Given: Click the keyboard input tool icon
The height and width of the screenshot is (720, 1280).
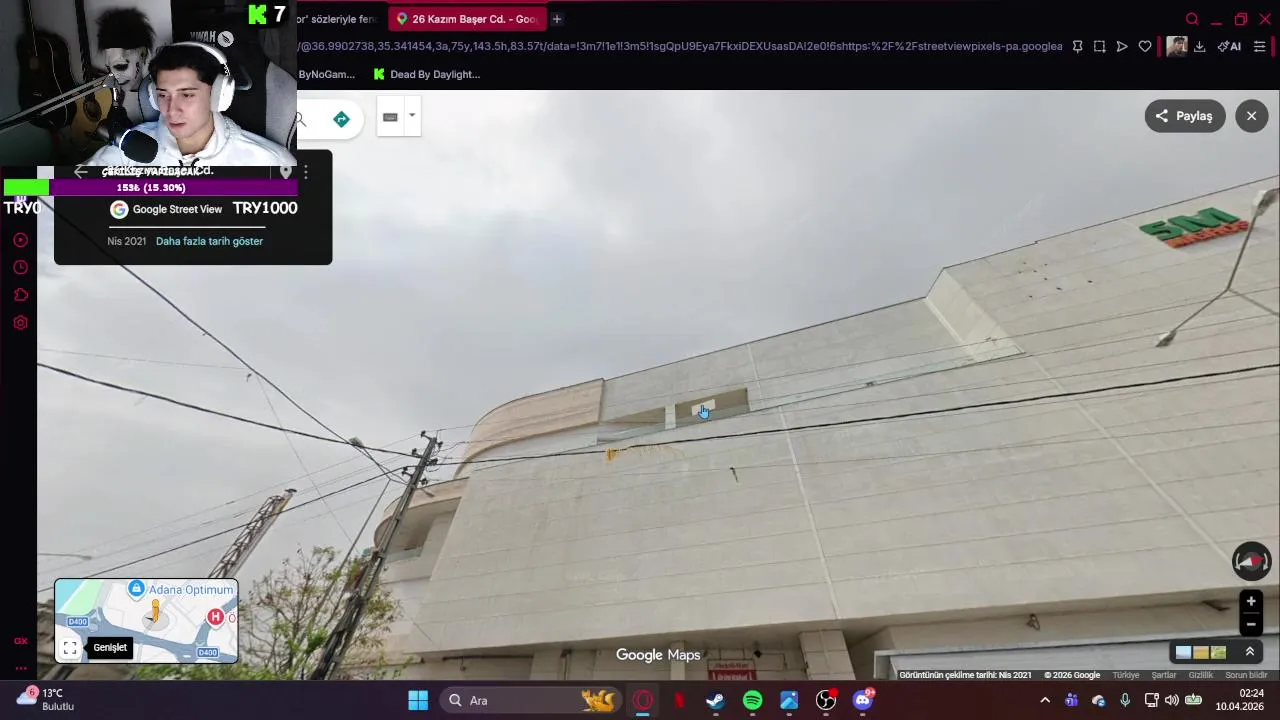Looking at the screenshot, I should [390, 117].
